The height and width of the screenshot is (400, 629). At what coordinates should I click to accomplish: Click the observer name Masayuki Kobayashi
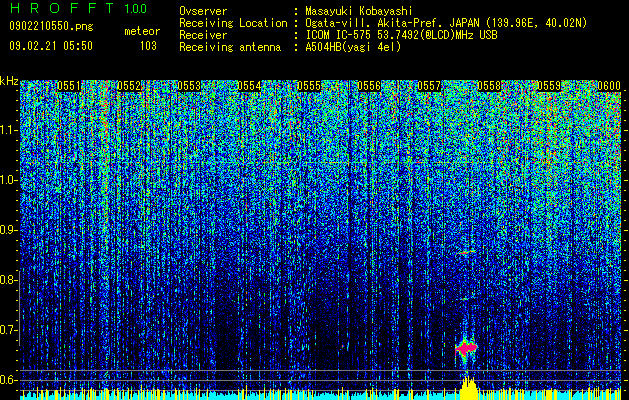358,11
